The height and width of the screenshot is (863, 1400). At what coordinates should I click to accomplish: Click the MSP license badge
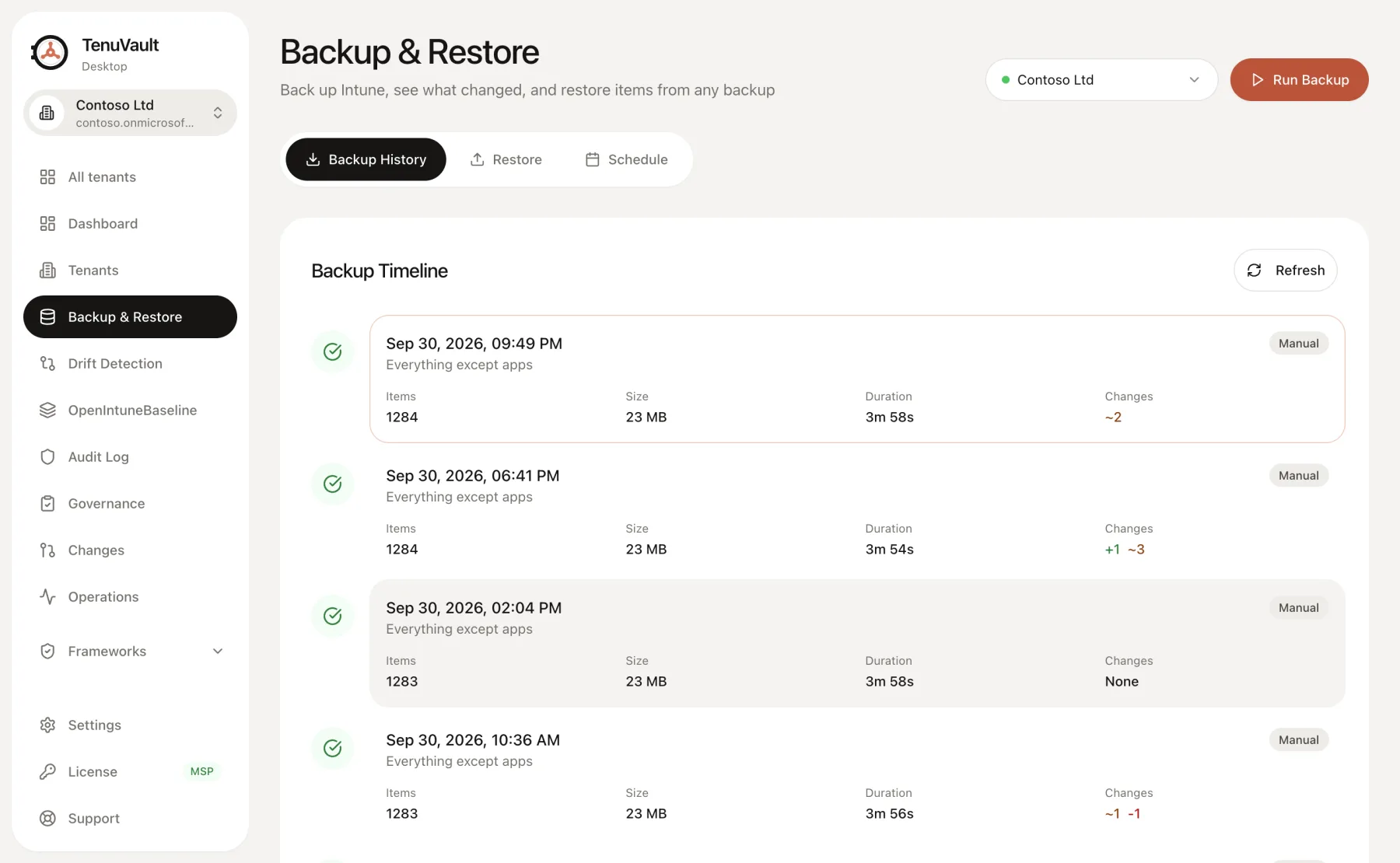click(x=201, y=772)
